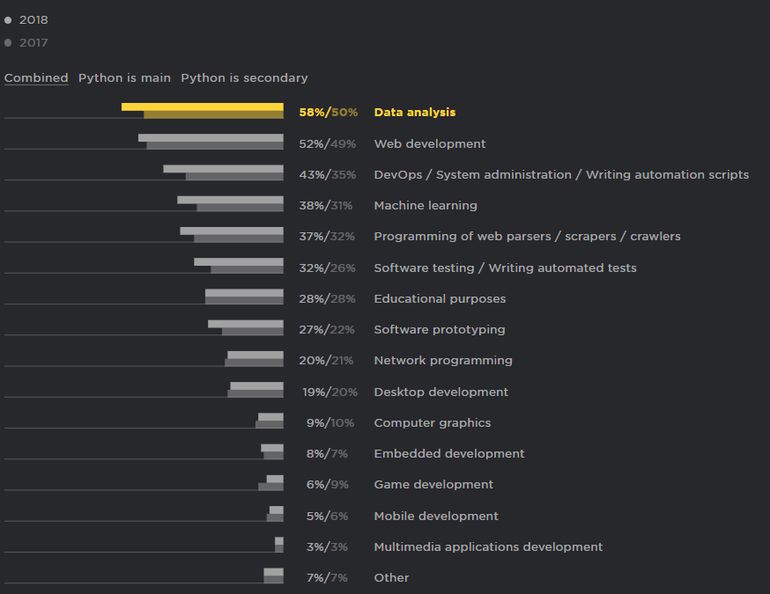This screenshot has width=770, height=594.
Task: Click the Web development bar
Action: tap(211, 140)
